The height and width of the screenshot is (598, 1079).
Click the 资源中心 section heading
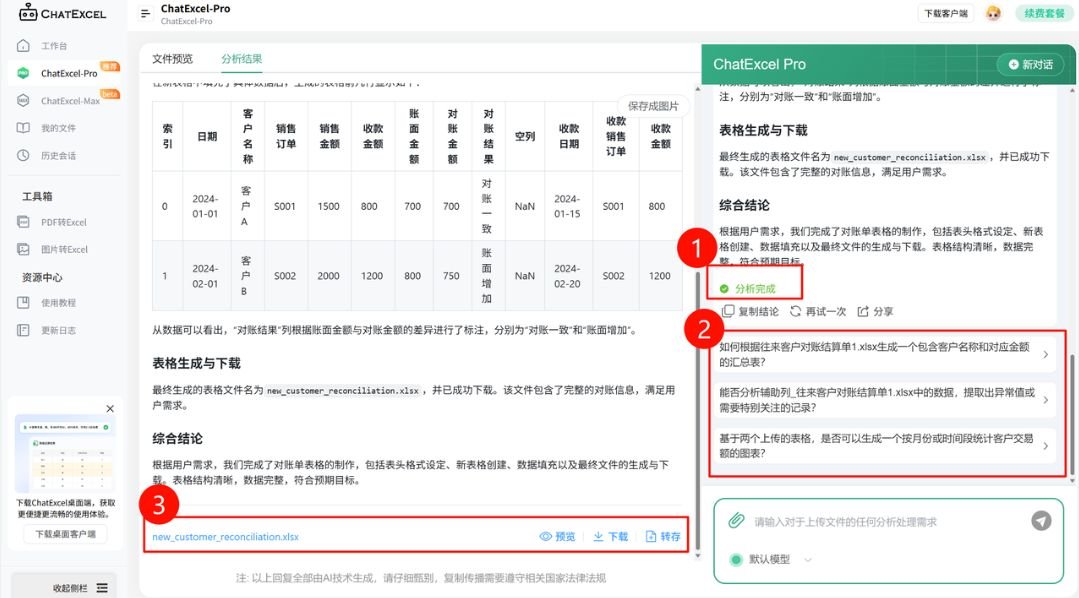click(42, 277)
